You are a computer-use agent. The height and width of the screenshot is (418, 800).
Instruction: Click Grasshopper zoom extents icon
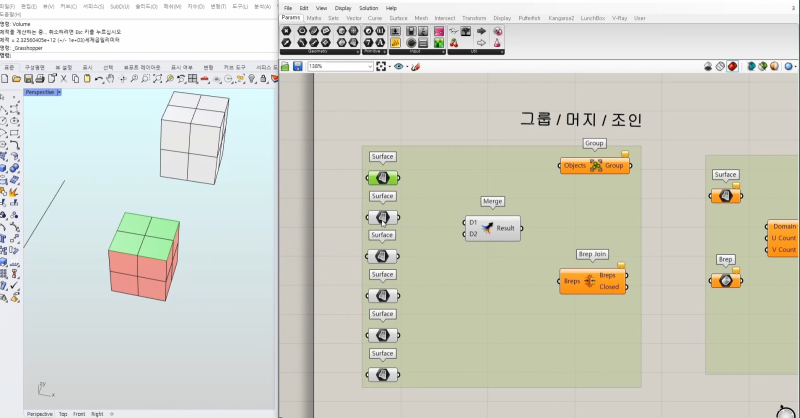pyautogui.click(x=381, y=66)
